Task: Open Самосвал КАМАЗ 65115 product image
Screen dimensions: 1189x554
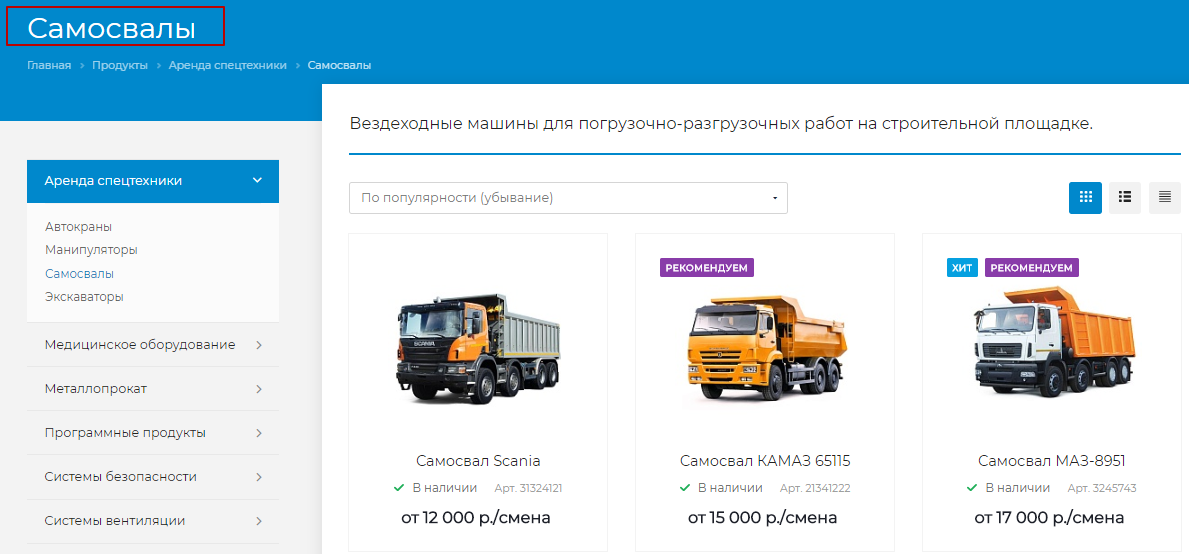Action: tap(765, 351)
